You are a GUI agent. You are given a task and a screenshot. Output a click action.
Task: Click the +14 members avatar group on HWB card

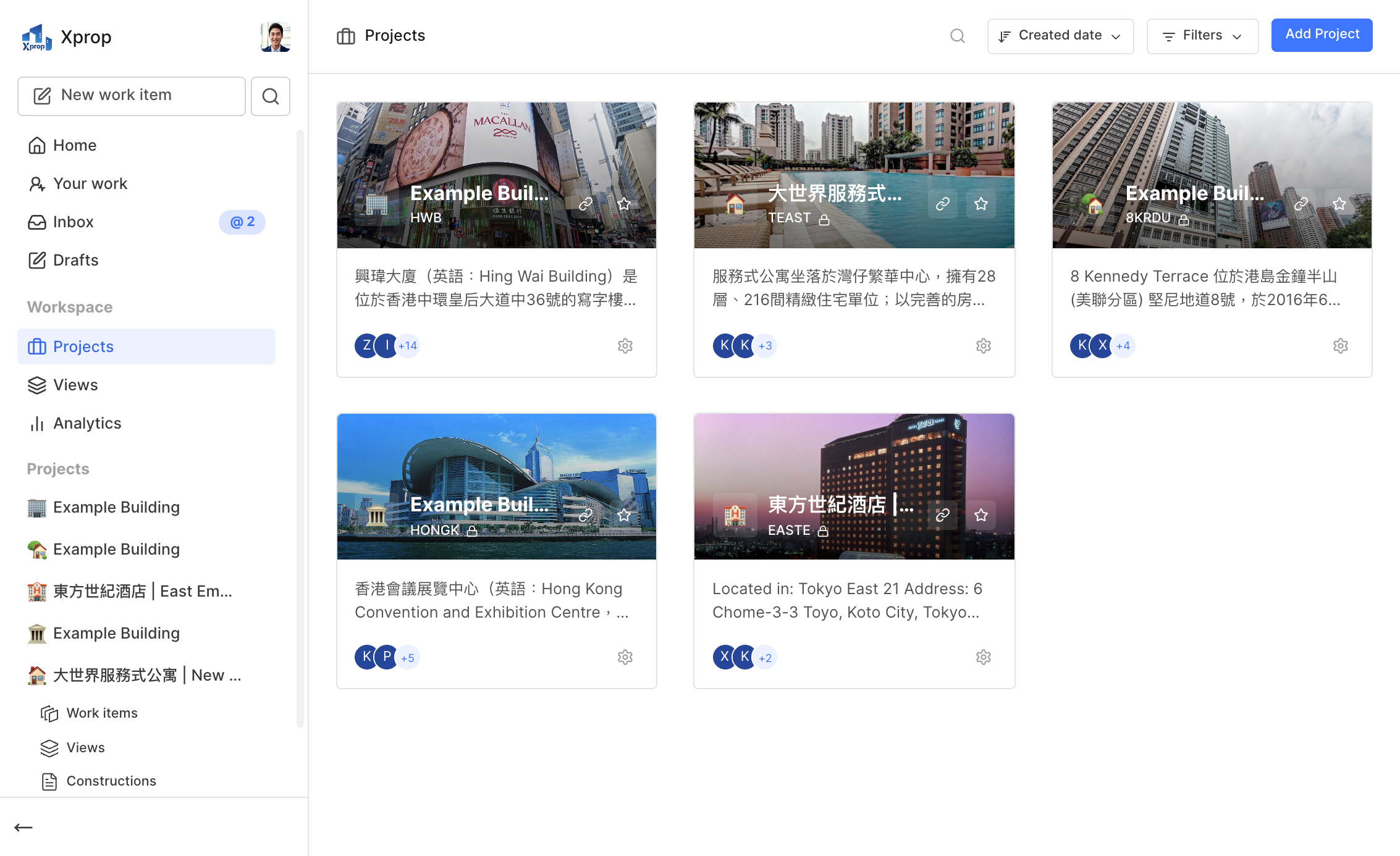point(407,346)
